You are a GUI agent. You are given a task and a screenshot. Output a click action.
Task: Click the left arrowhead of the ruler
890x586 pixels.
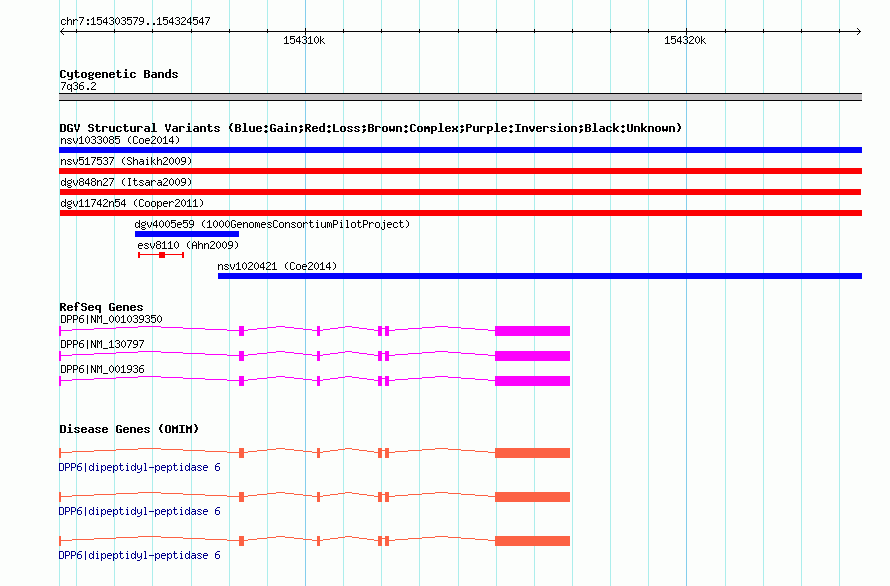pos(62,31)
